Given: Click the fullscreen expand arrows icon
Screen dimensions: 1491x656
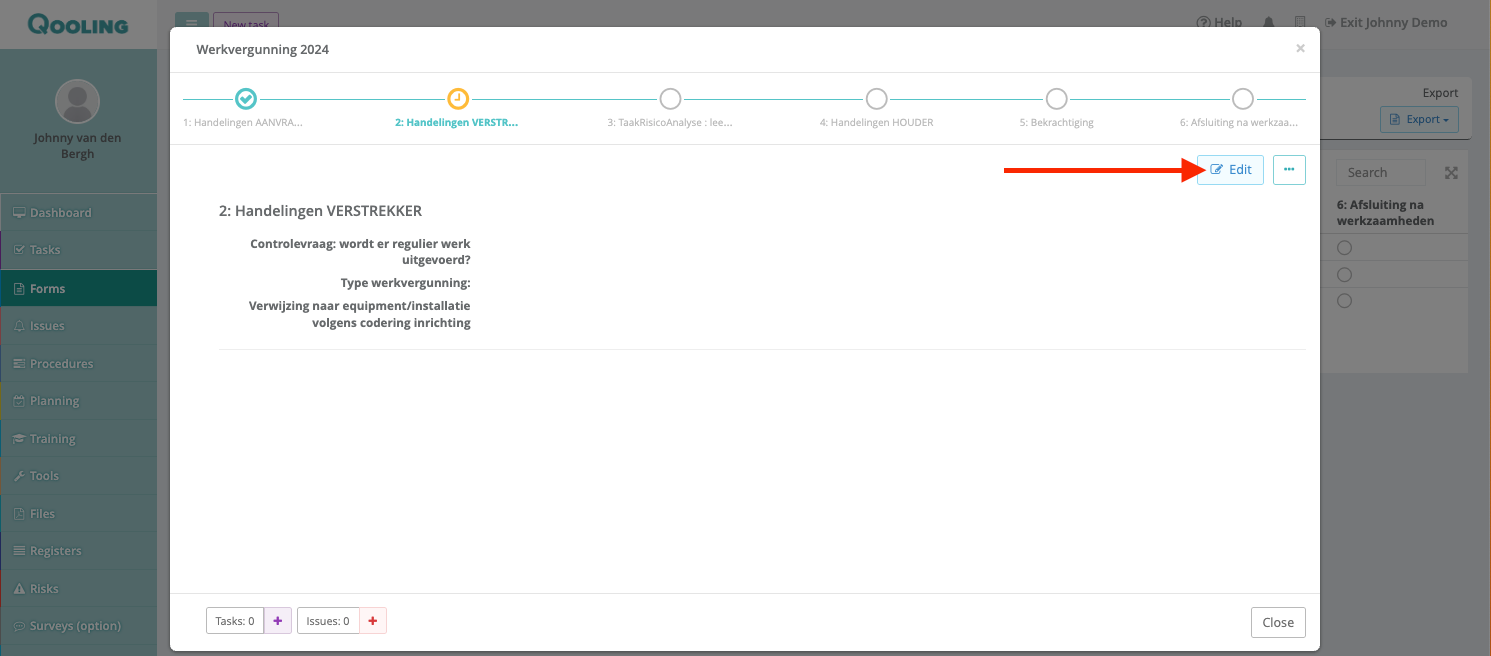Looking at the screenshot, I should (x=1451, y=173).
